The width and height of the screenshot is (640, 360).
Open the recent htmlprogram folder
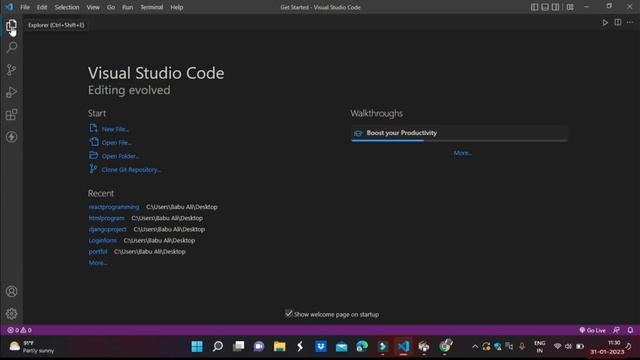click(107, 218)
